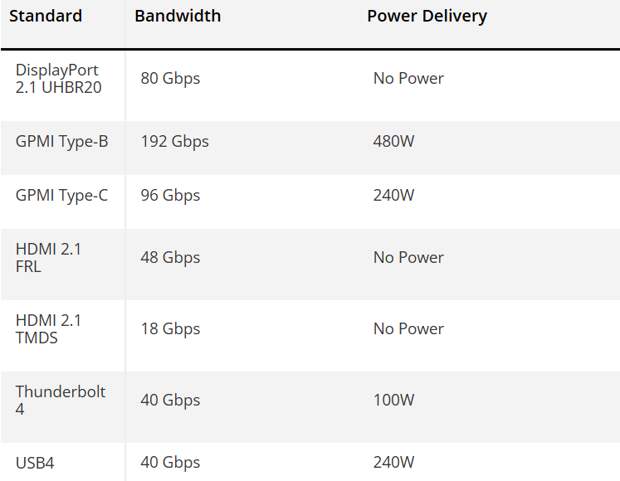Select the Thunderbolt 4 row label
Image resolution: width=620 pixels, height=481 pixels.
coord(60,400)
